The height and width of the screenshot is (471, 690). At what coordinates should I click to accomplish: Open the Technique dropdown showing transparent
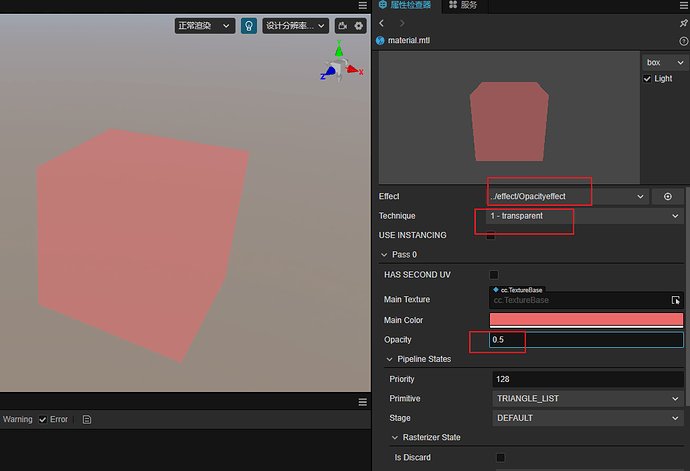point(584,216)
